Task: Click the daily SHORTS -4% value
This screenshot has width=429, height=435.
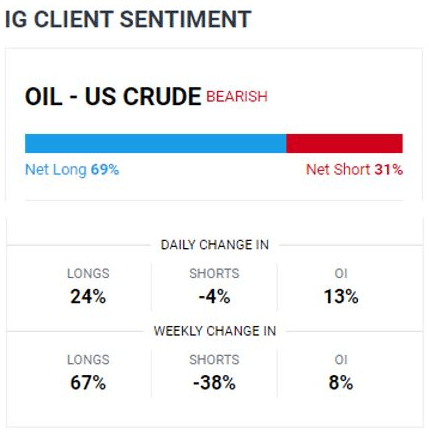Action: 214,296
